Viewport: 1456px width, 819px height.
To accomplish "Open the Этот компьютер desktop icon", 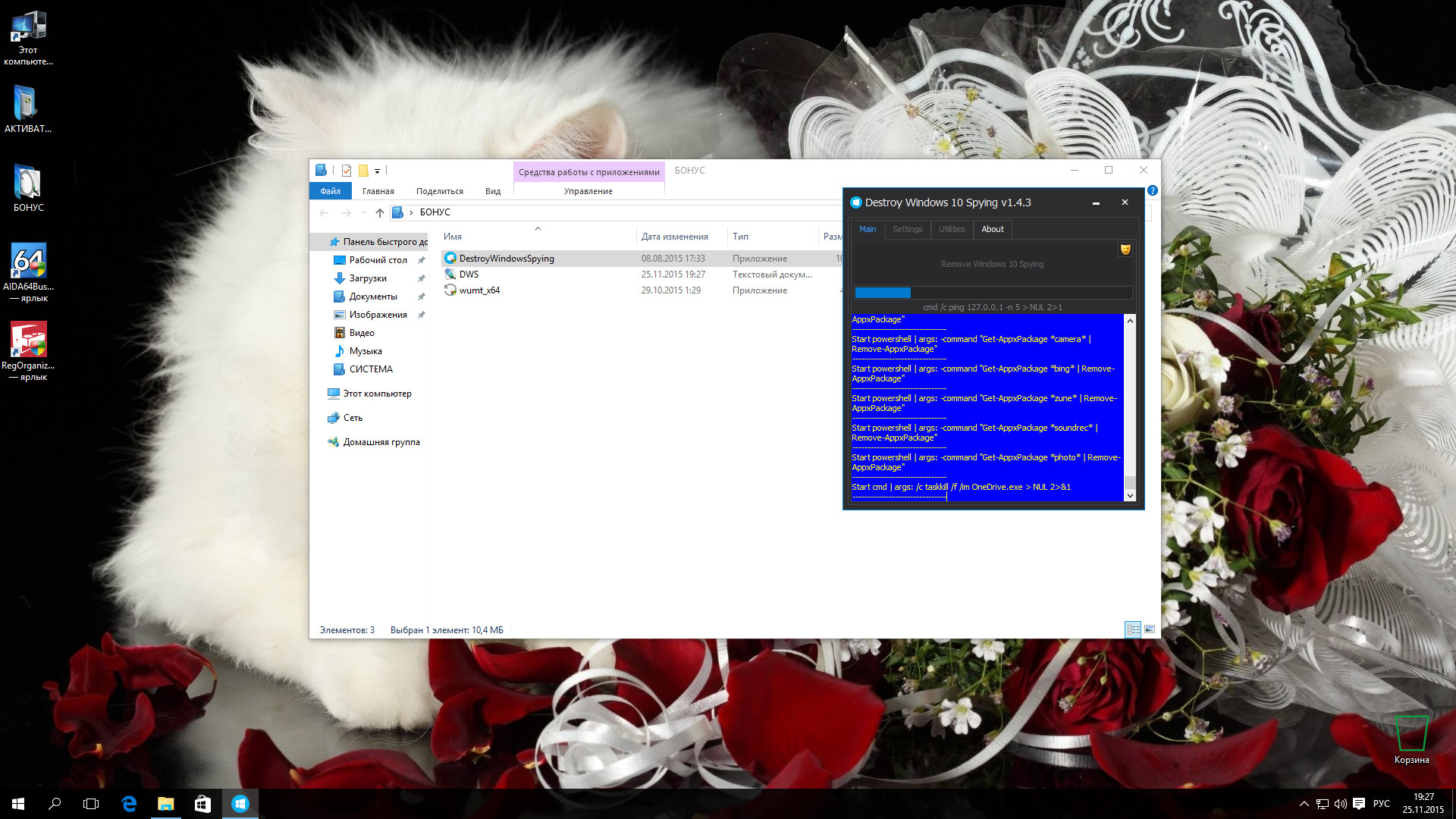I will 28,38.
